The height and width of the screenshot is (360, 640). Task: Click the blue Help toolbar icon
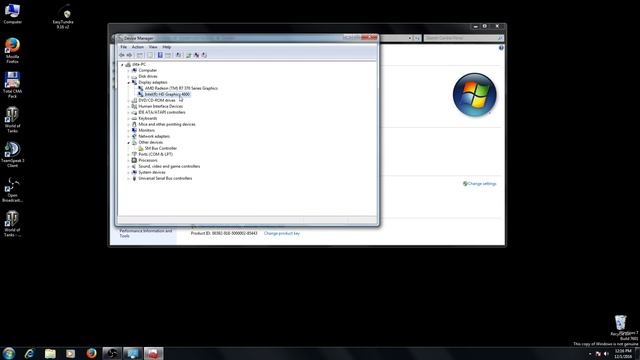(160, 55)
